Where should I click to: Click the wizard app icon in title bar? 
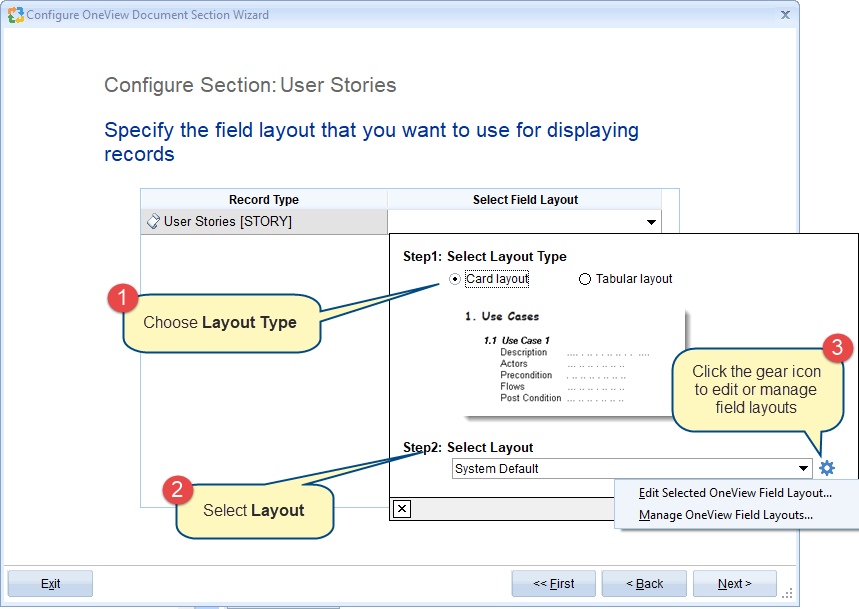click(x=15, y=15)
